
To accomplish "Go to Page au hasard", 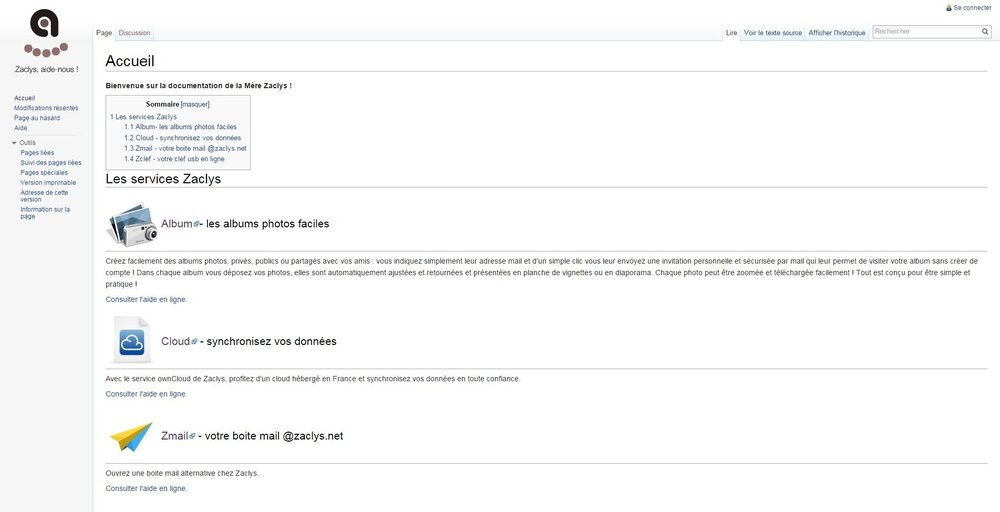I will tap(37, 118).
